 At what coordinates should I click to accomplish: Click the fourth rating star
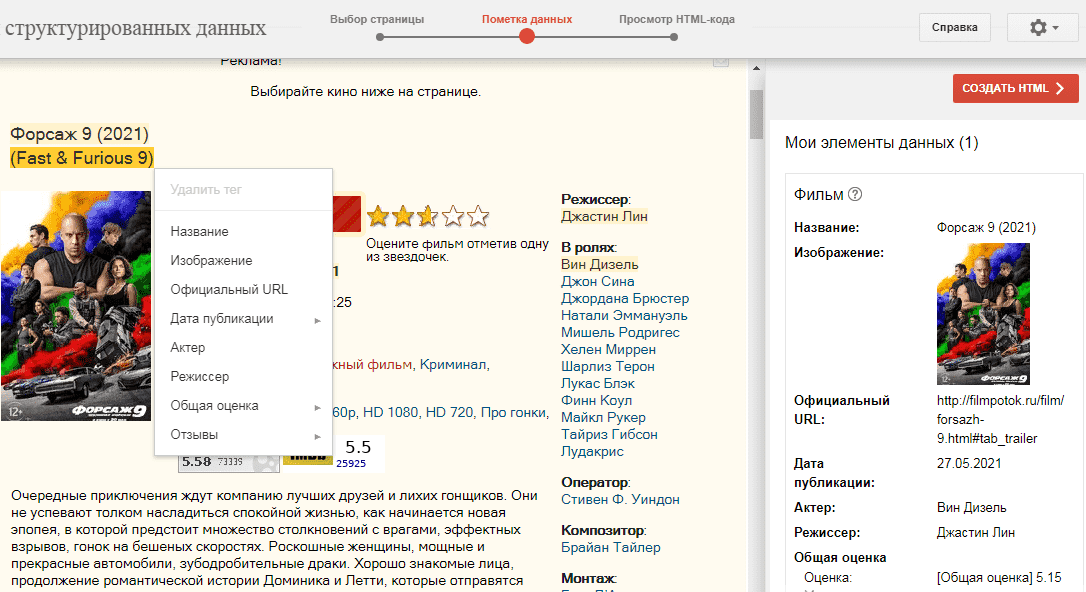pos(453,217)
